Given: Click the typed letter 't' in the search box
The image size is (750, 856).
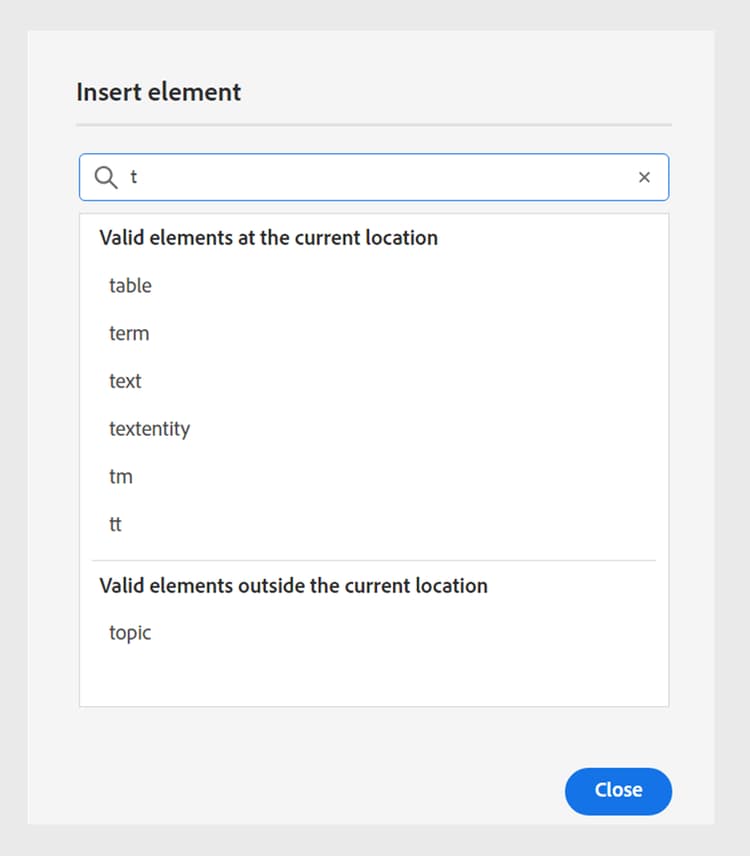Looking at the screenshot, I should pyautogui.click(x=134, y=177).
